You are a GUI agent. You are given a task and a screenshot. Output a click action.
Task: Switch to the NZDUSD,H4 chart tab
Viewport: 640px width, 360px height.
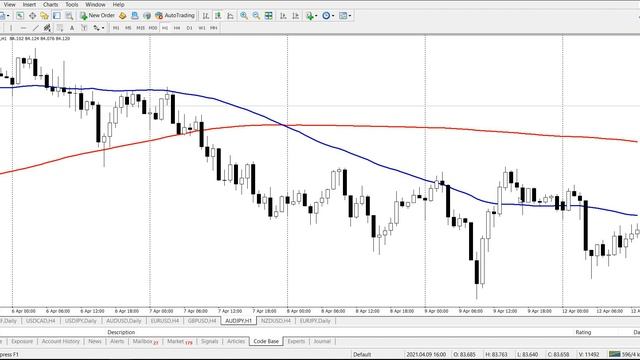tap(276, 321)
